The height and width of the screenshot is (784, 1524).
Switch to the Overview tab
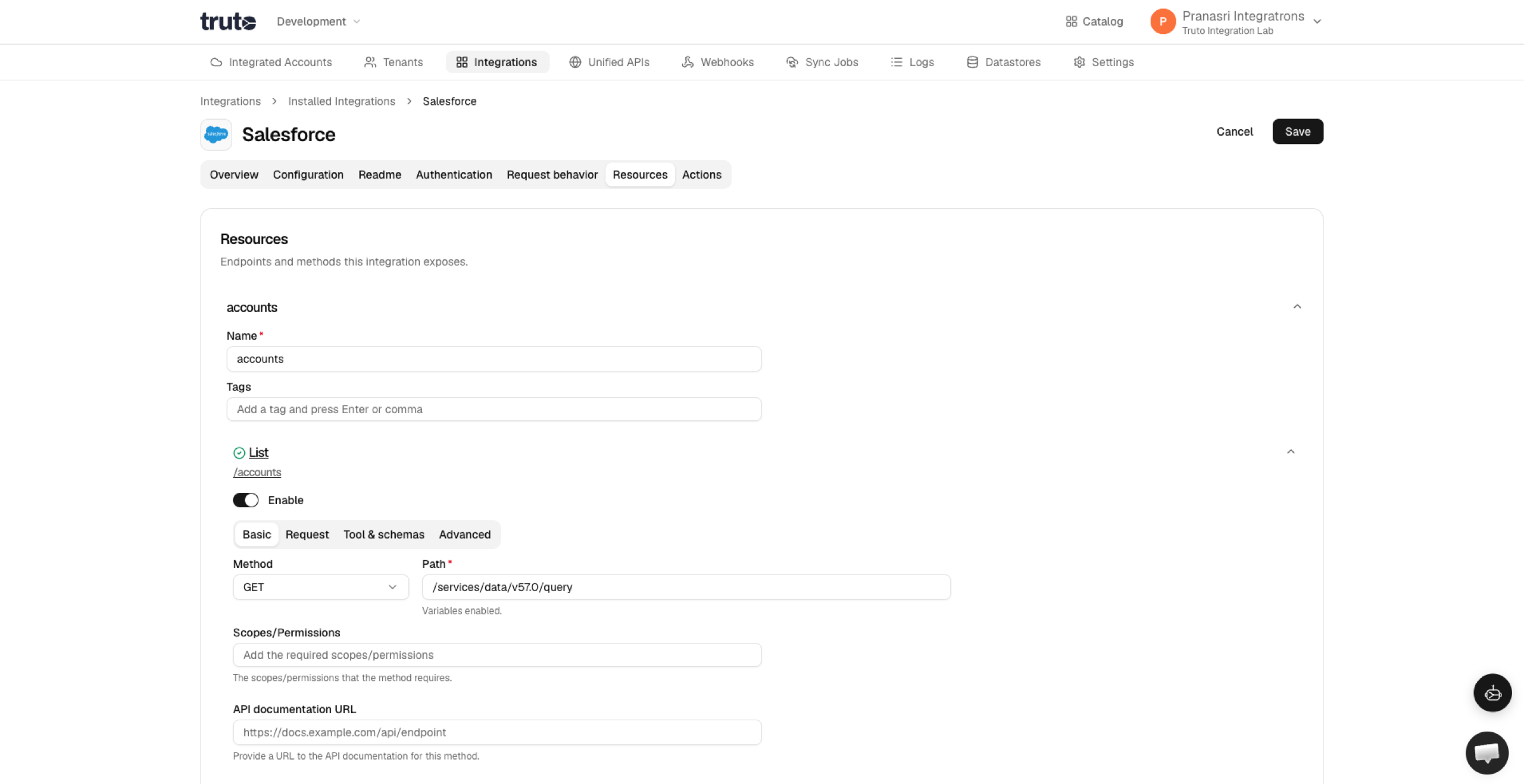(234, 174)
